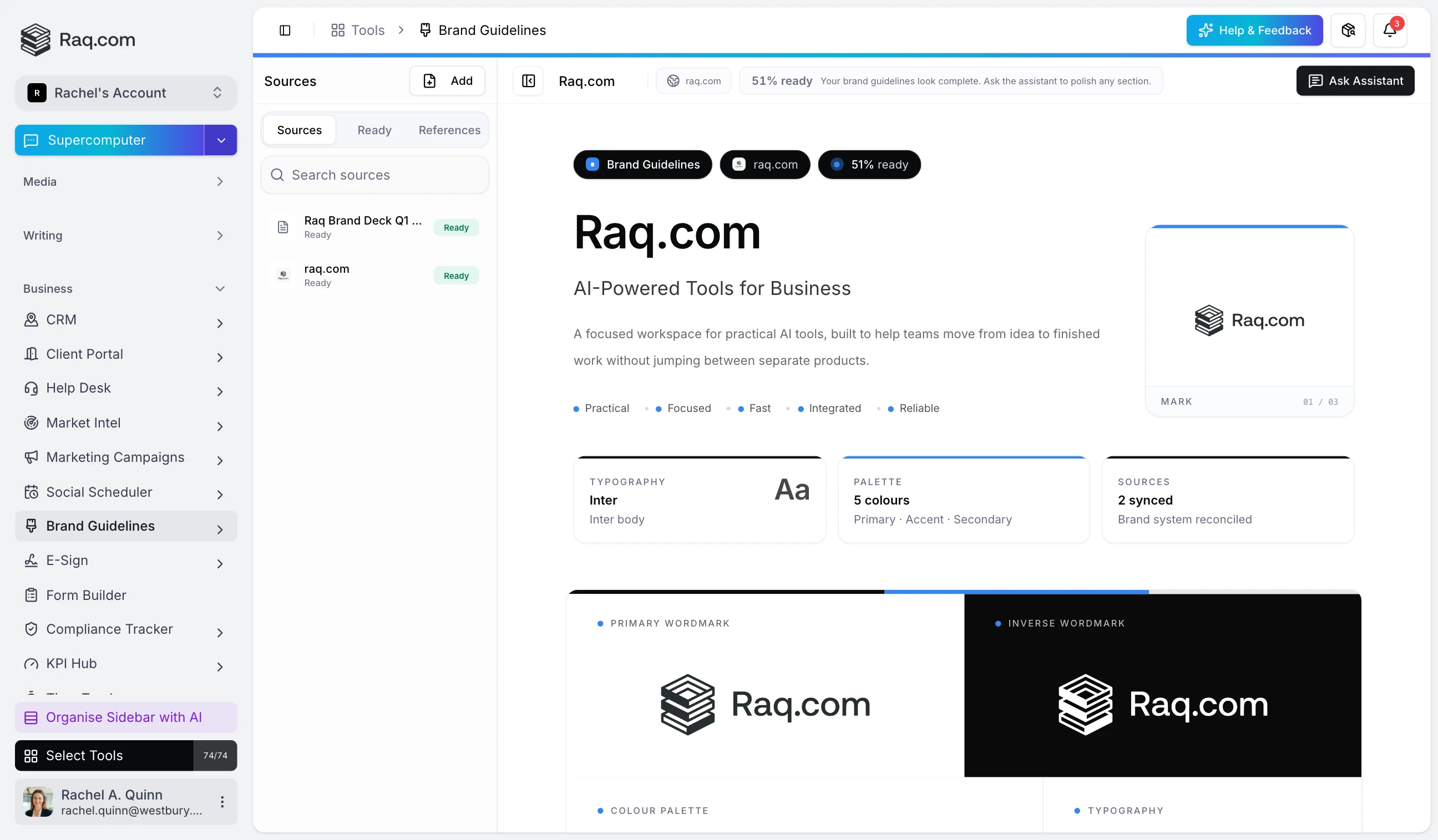Click the Organise Sidebar layout icon

(31, 717)
